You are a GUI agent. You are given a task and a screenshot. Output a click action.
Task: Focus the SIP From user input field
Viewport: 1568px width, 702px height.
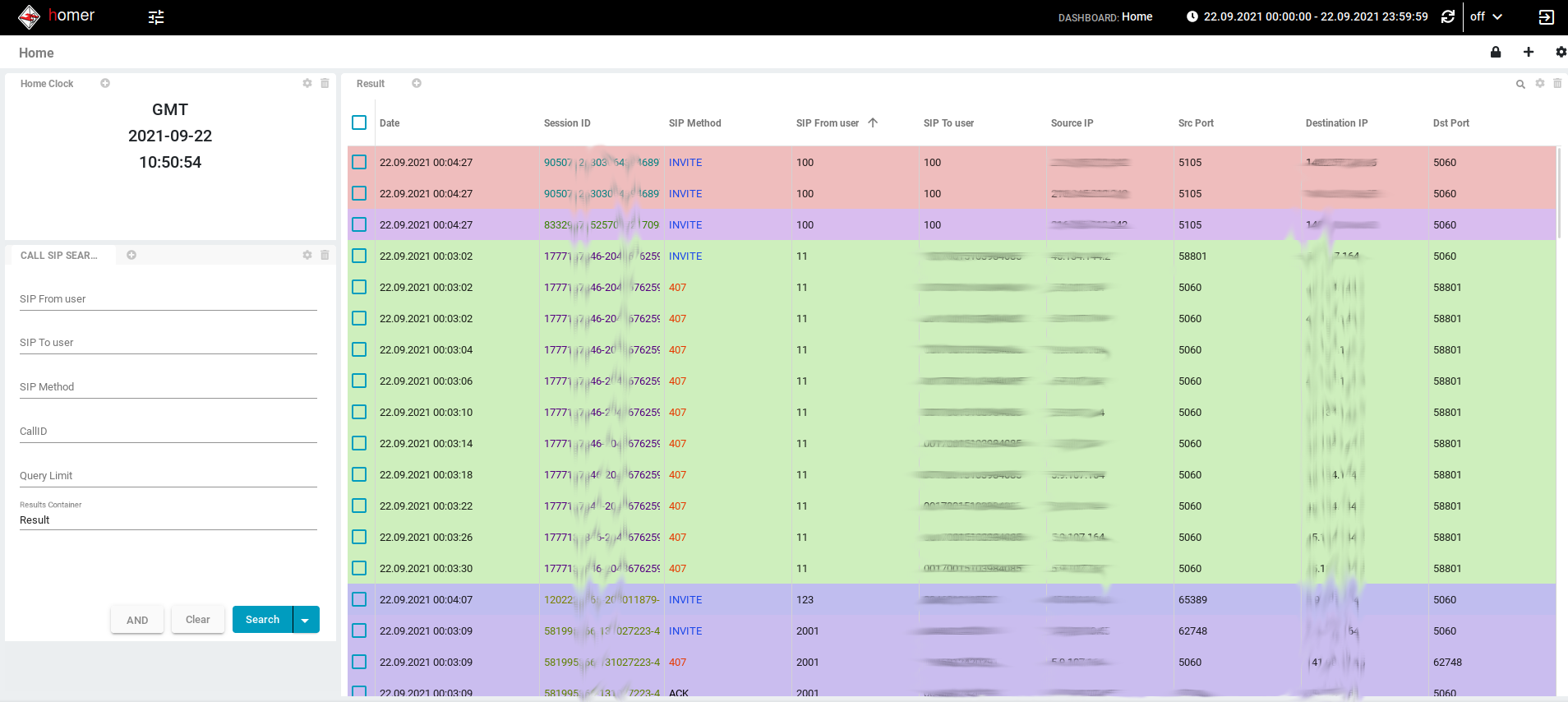[x=168, y=299]
